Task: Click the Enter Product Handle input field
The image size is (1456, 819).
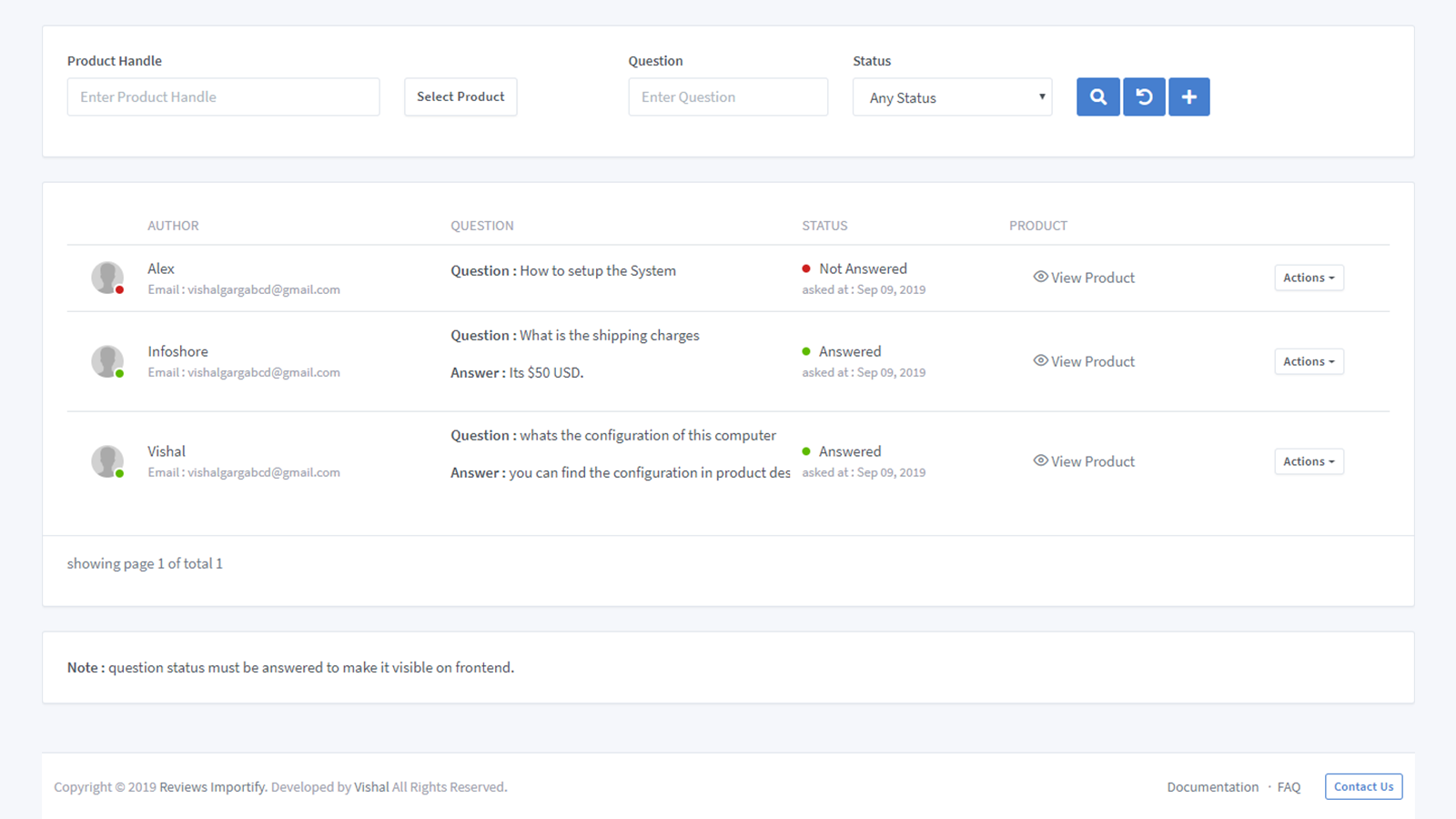Action: click(x=223, y=96)
